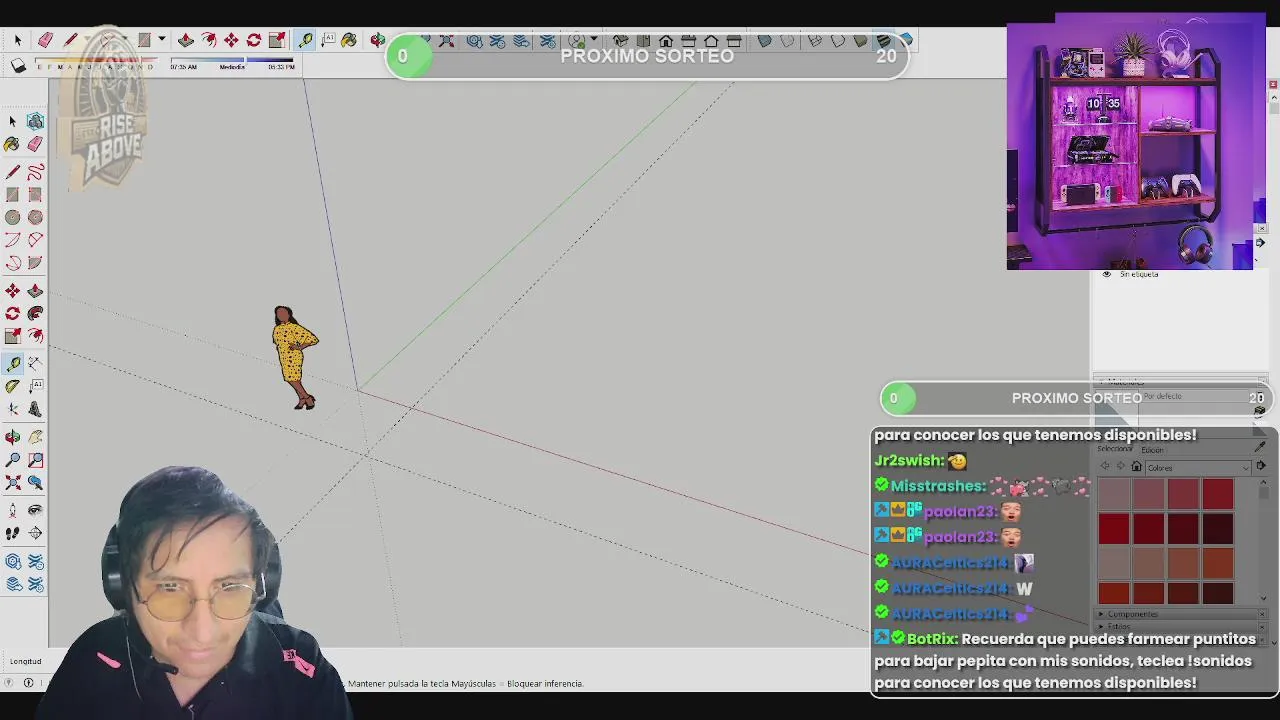Image resolution: width=1280 pixels, height=720 pixels.
Task: Adjust the shadow time-of-day slider
Action: 232,61
